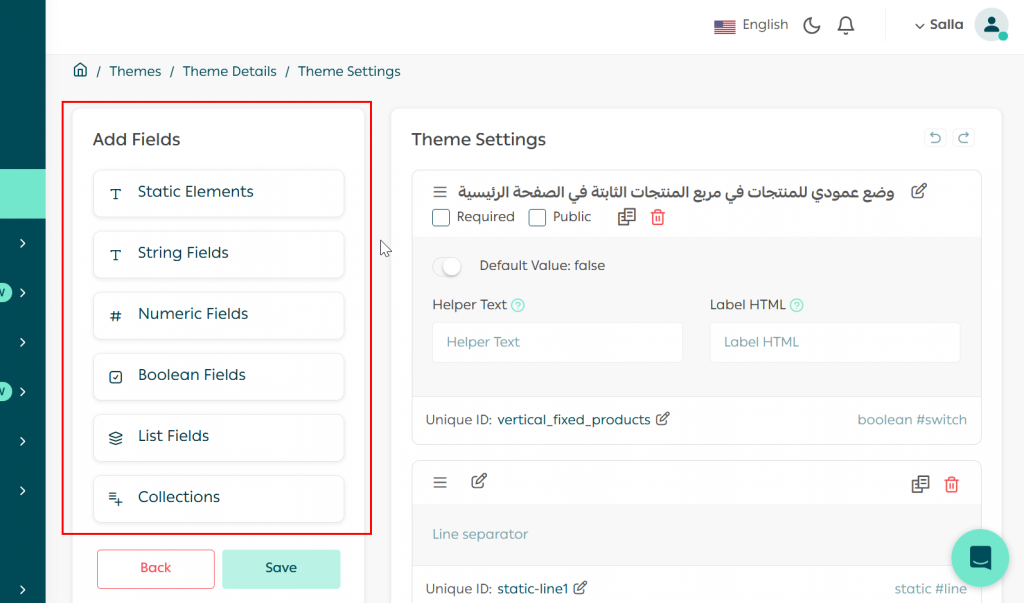Delete the vertical_fixed_products field using the trash icon
Viewport: 1024px width, 603px height.
pyautogui.click(x=657, y=217)
